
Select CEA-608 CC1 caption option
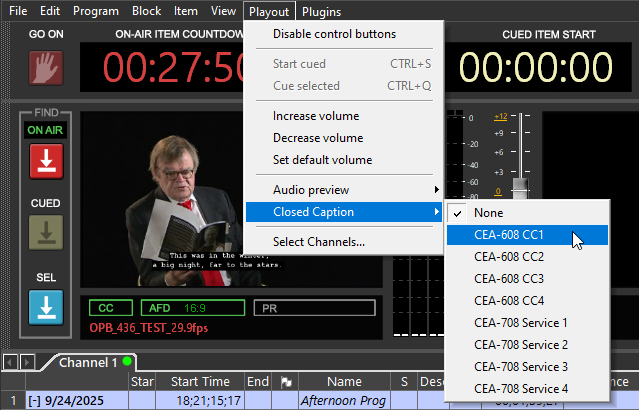pyautogui.click(x=527, y=235)
